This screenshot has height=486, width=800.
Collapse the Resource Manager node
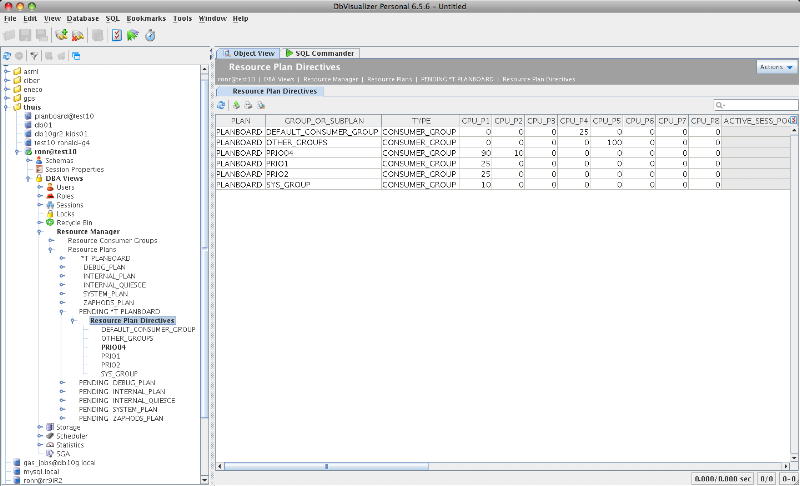pyautogui.click(x=40, y=232)
